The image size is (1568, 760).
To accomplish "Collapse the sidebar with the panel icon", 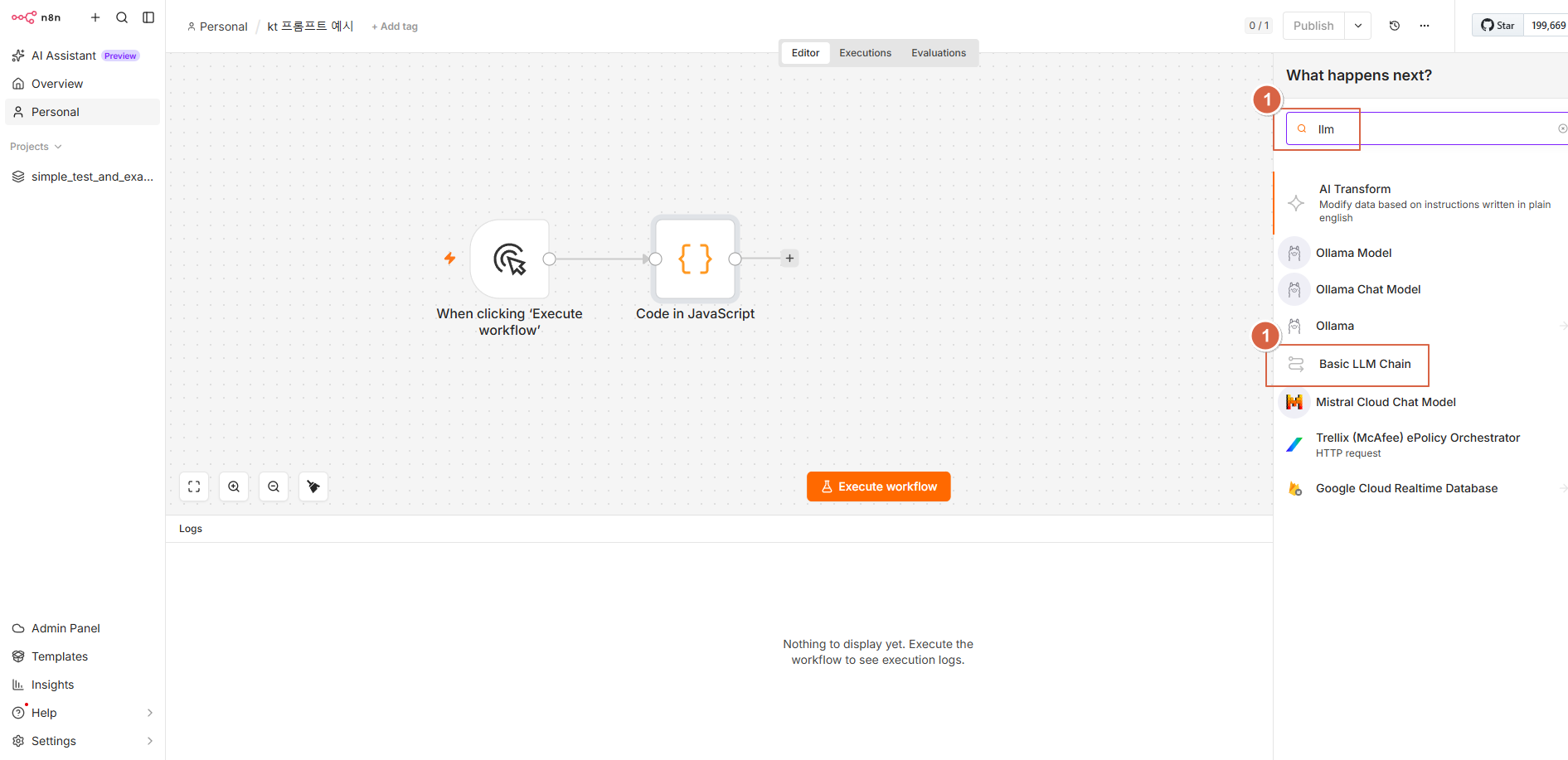I will pyautogui.click(x=148, y=17).
